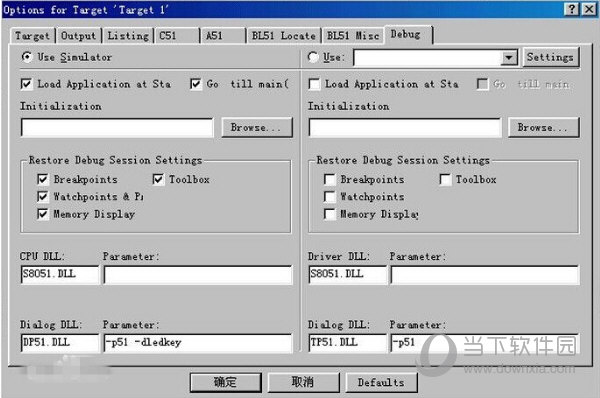Viewport: 600px width, 398px height.
Task: Switch to the Target tab
Action: 33,36
